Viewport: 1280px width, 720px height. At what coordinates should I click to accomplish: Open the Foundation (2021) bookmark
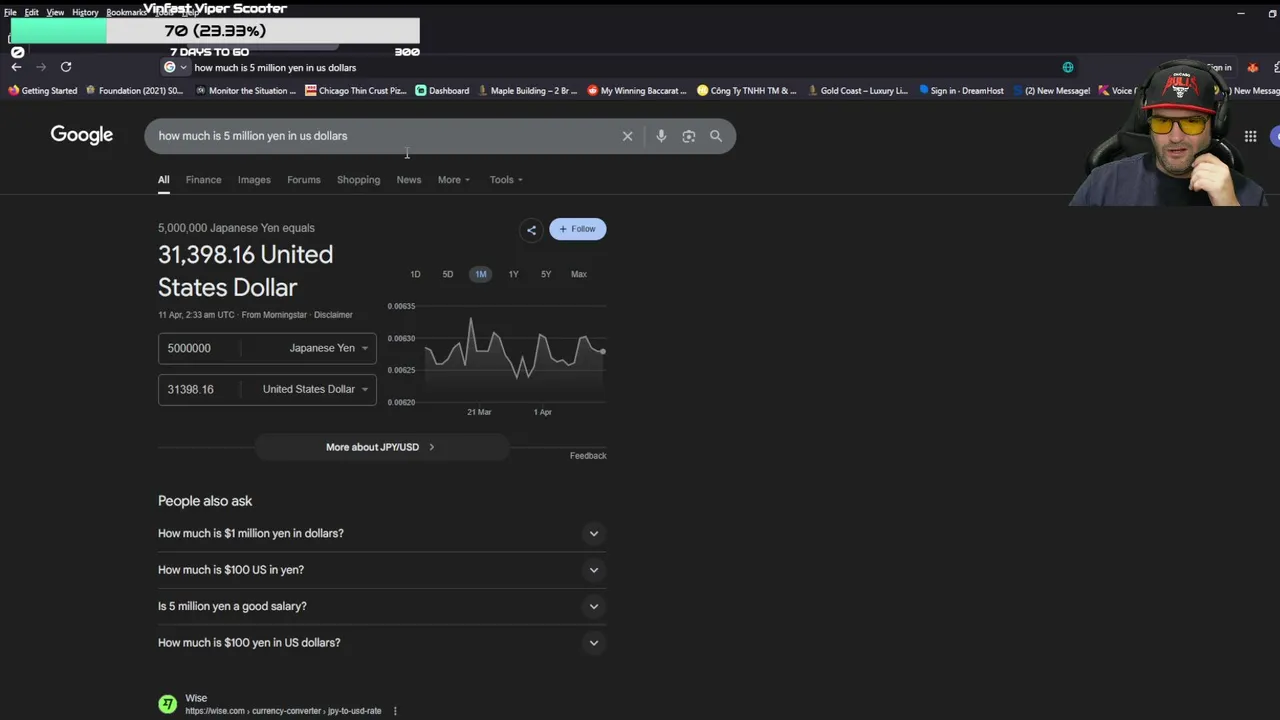coord(135,91)
